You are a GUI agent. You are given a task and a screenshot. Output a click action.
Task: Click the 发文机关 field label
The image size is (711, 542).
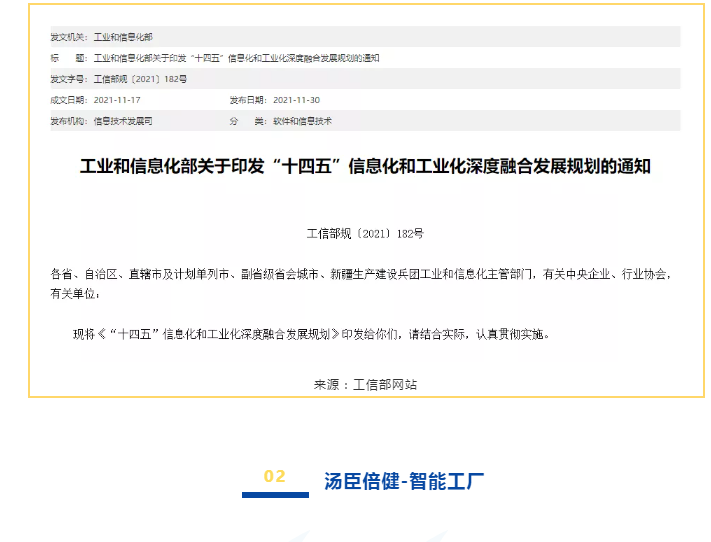tap(69, 37)
